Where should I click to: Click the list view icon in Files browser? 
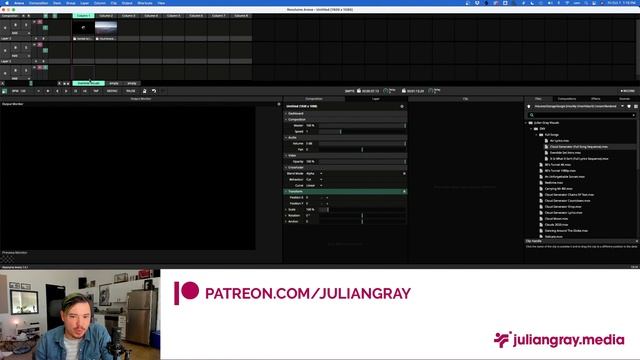pyautogui.click(x=636, y=107)
